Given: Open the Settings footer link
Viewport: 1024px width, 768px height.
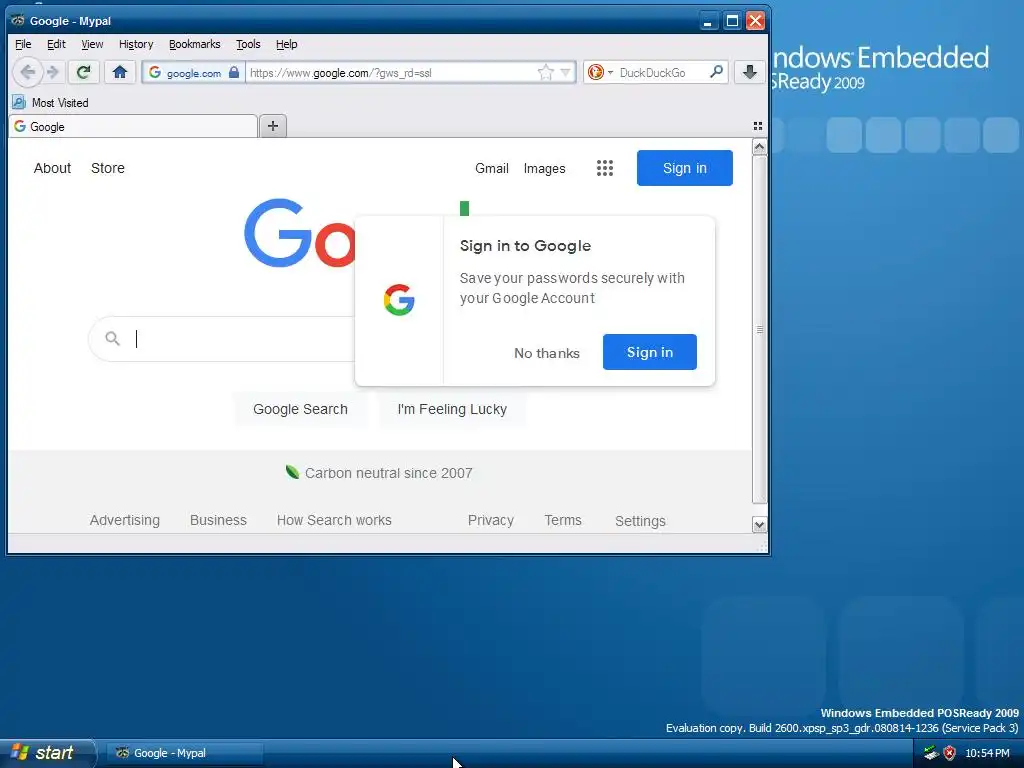Looking at the screenshot, I should tap(640, 521).
